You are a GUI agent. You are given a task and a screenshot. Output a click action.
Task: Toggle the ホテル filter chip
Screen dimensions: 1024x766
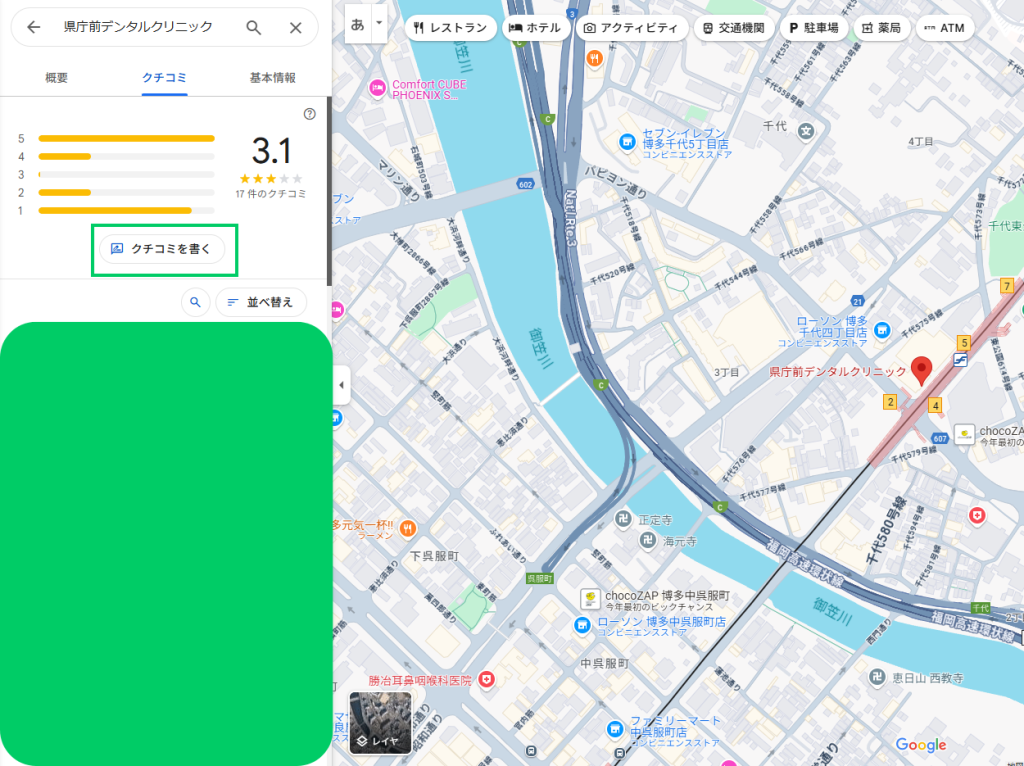pyautogui.click(x=537, y=28)
